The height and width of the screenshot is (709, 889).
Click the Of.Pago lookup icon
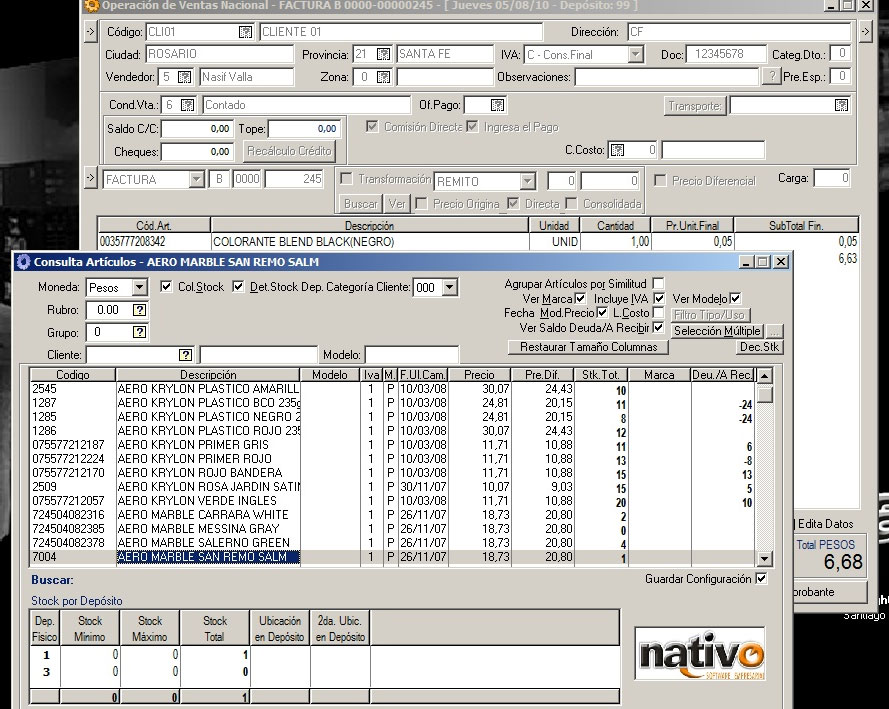497,105
